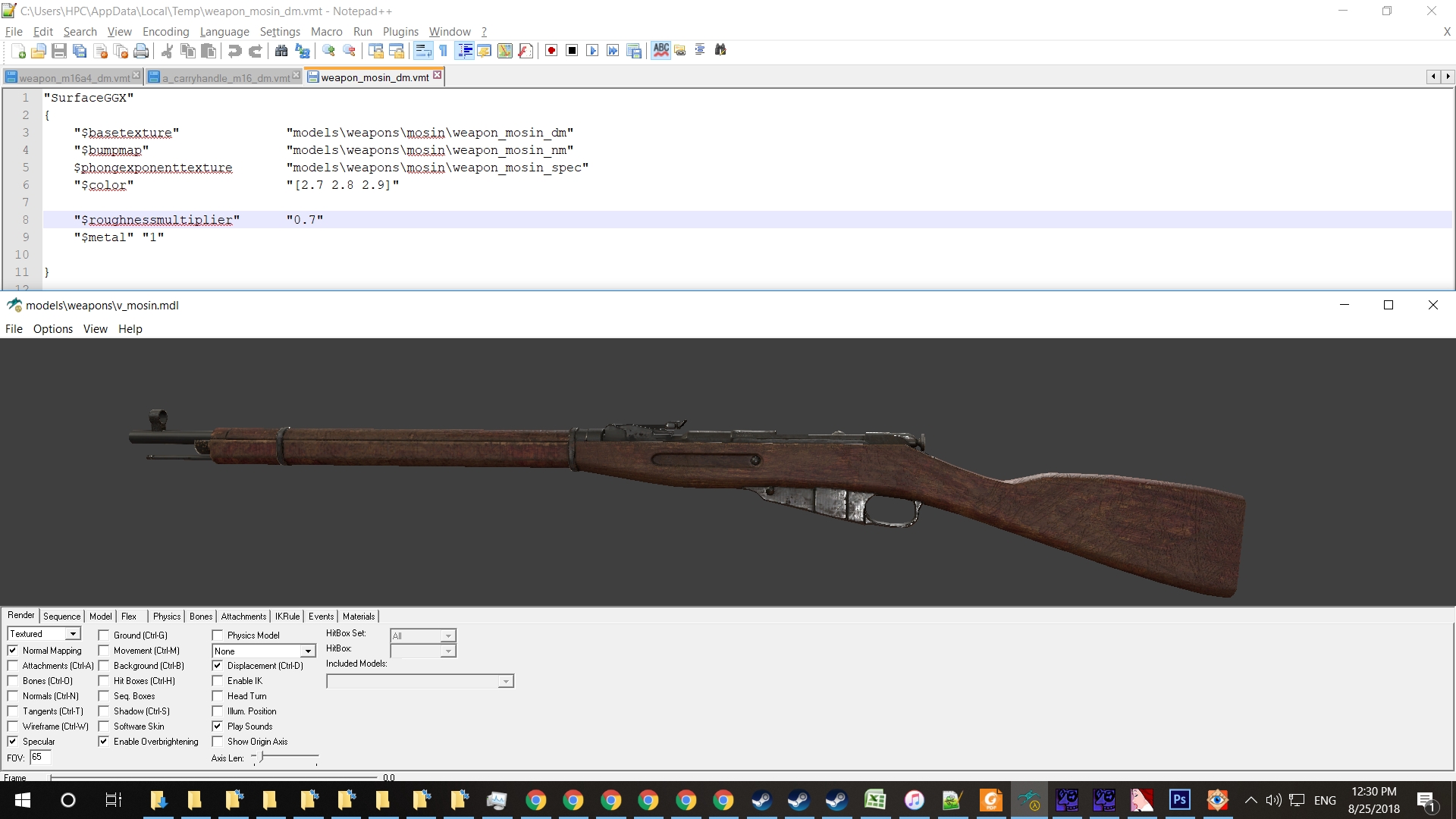Open the Textured render mode dropdown
The height and width of the screenshot is (819, 1456).
click(x=73, y=634)
